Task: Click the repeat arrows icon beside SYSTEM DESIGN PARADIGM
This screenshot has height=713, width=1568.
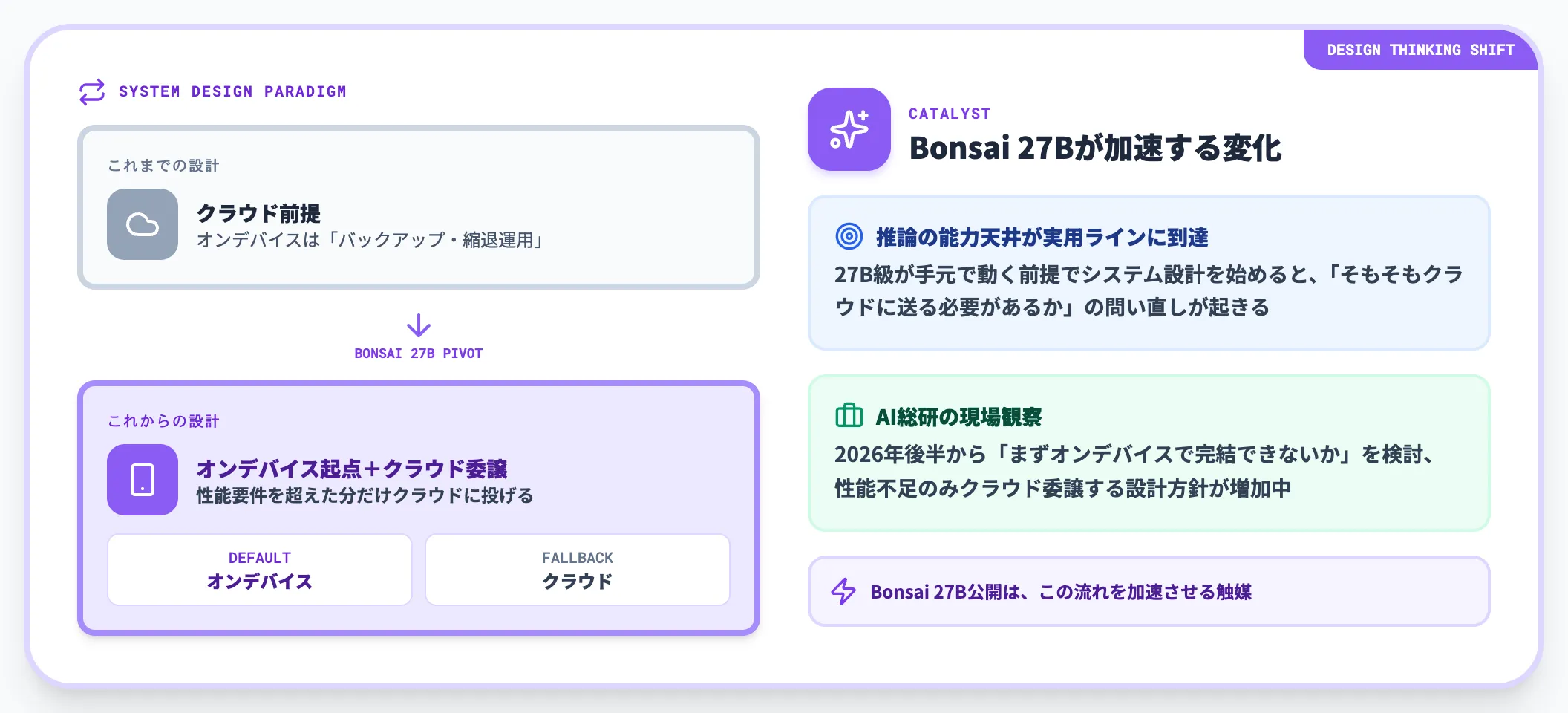Action: click(92, 92)
